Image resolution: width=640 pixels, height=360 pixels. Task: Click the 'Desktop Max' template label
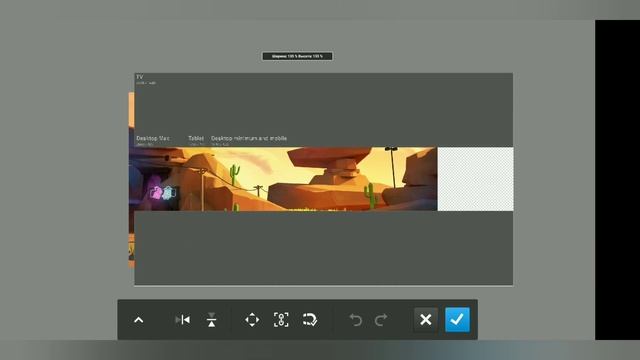[x=153, y=138]
